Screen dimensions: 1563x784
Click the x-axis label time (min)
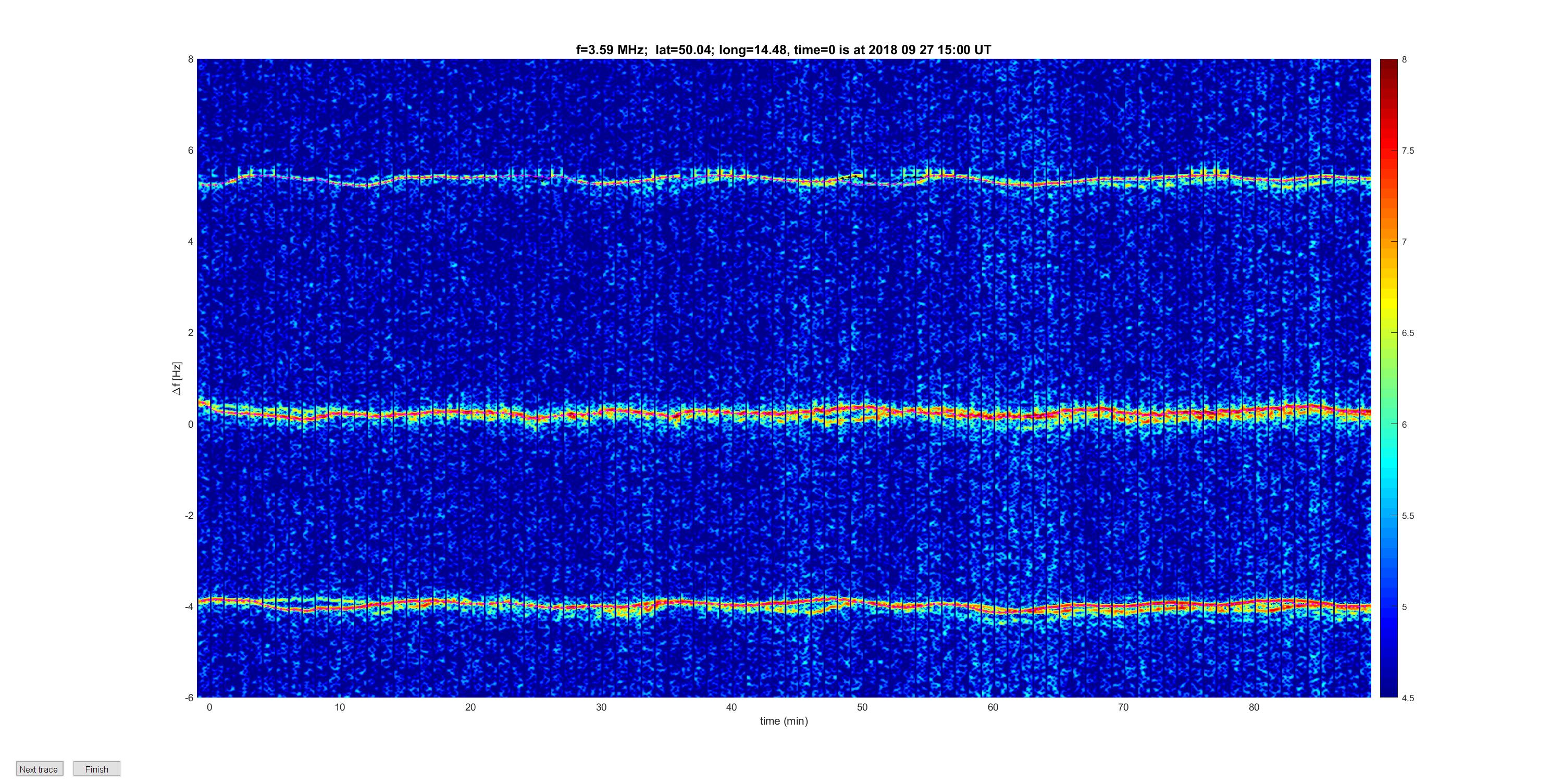(x=784, y=721)
